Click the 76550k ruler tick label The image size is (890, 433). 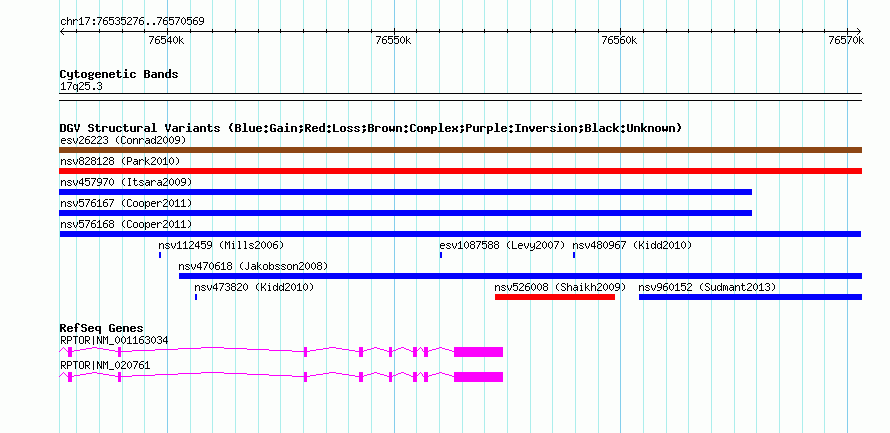[x=393, y=40]
